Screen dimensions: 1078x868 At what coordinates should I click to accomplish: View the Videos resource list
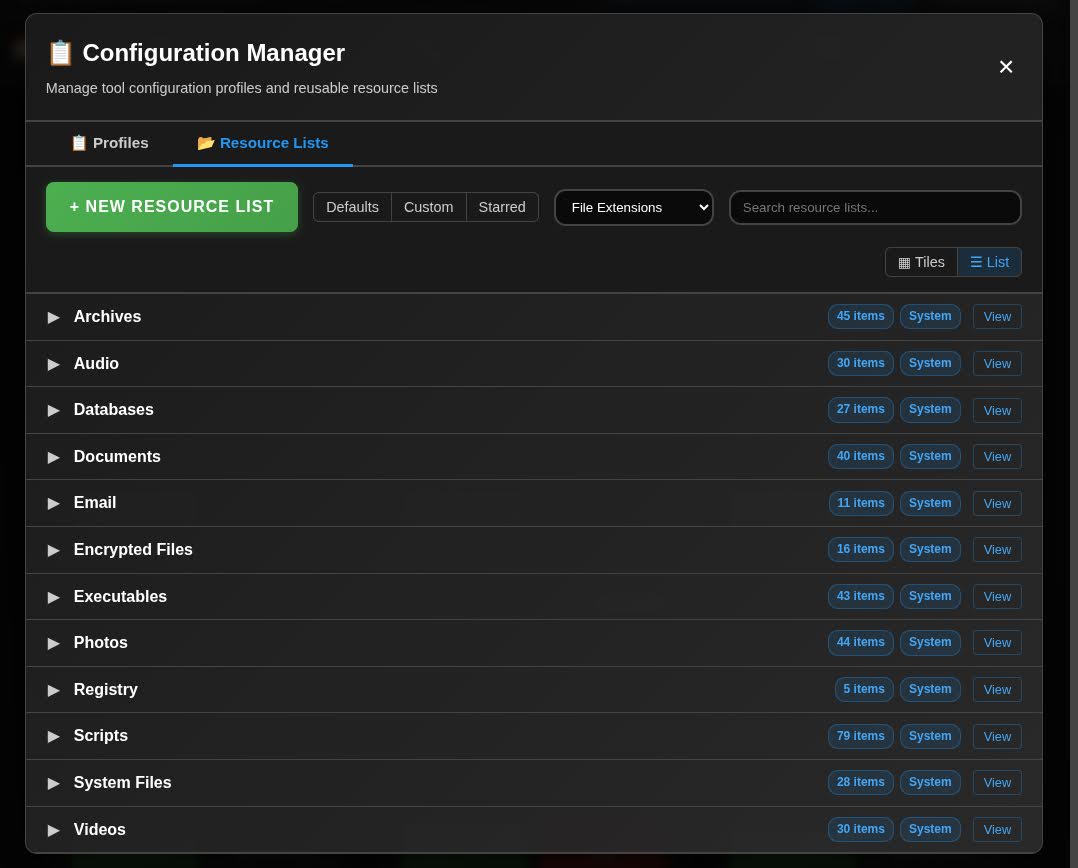tap(997, 830)
